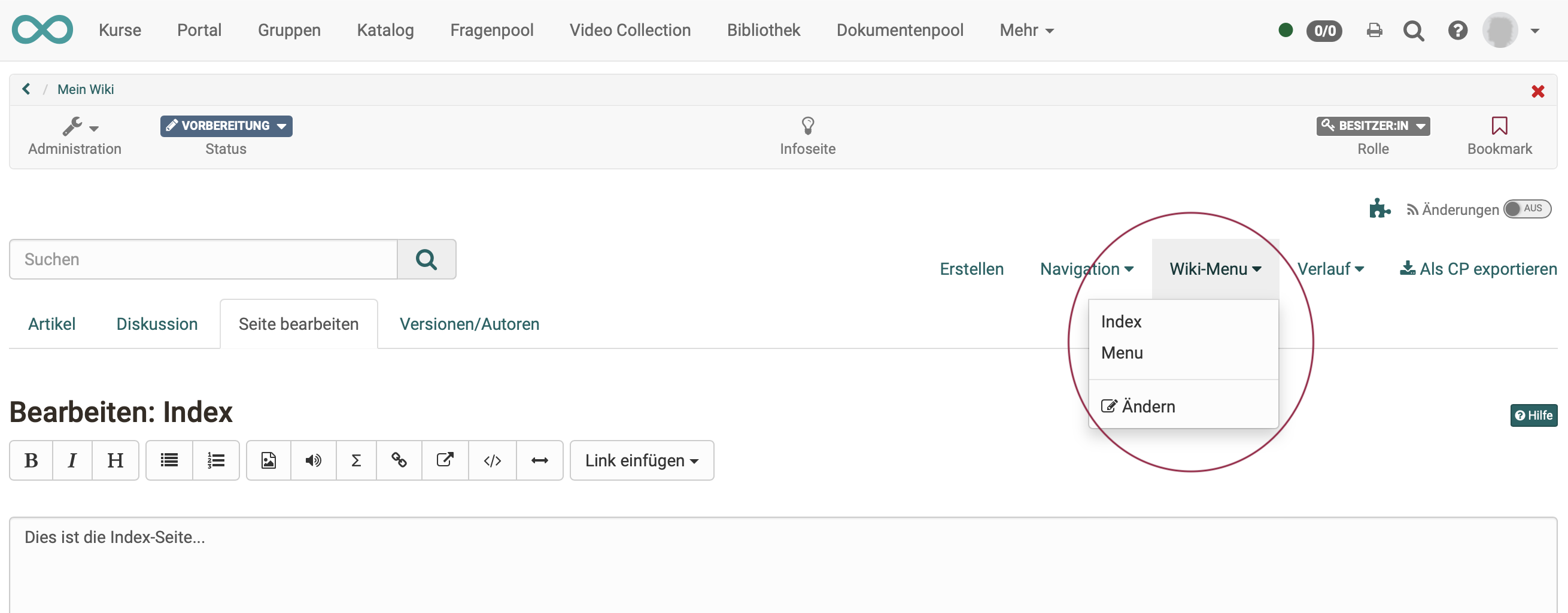Select Ändern in the Wiki-Menu
Image resolution: width=1568 pixels, height=613 pixels.
(1148, 406)
